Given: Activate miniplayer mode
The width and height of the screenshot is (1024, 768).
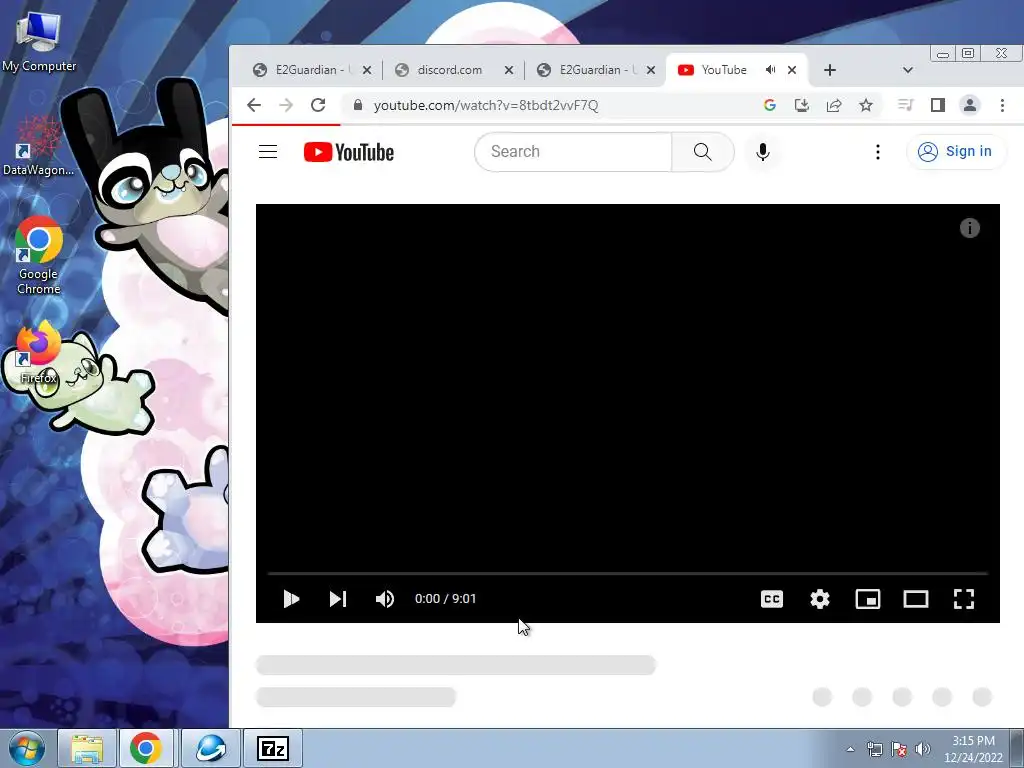Looking at the screenshot, I should pos(868,599).
